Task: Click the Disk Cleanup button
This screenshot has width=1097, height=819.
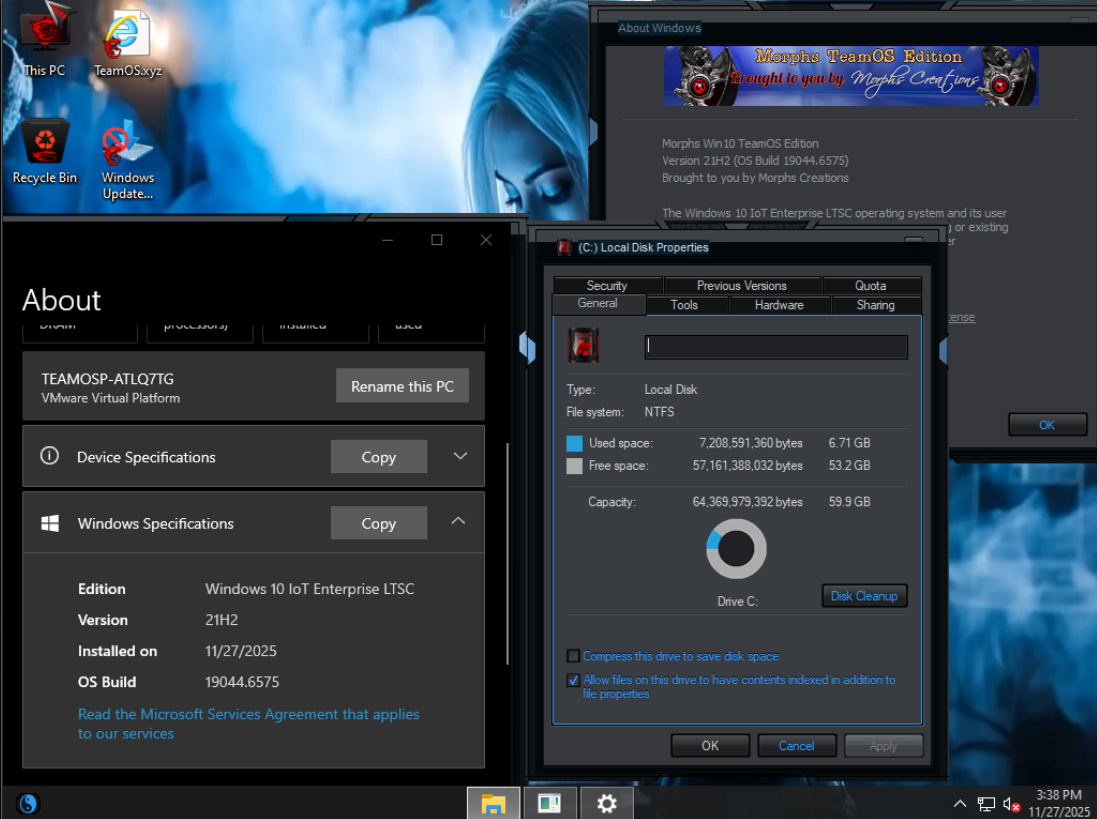Action: [x=864, y=596]
